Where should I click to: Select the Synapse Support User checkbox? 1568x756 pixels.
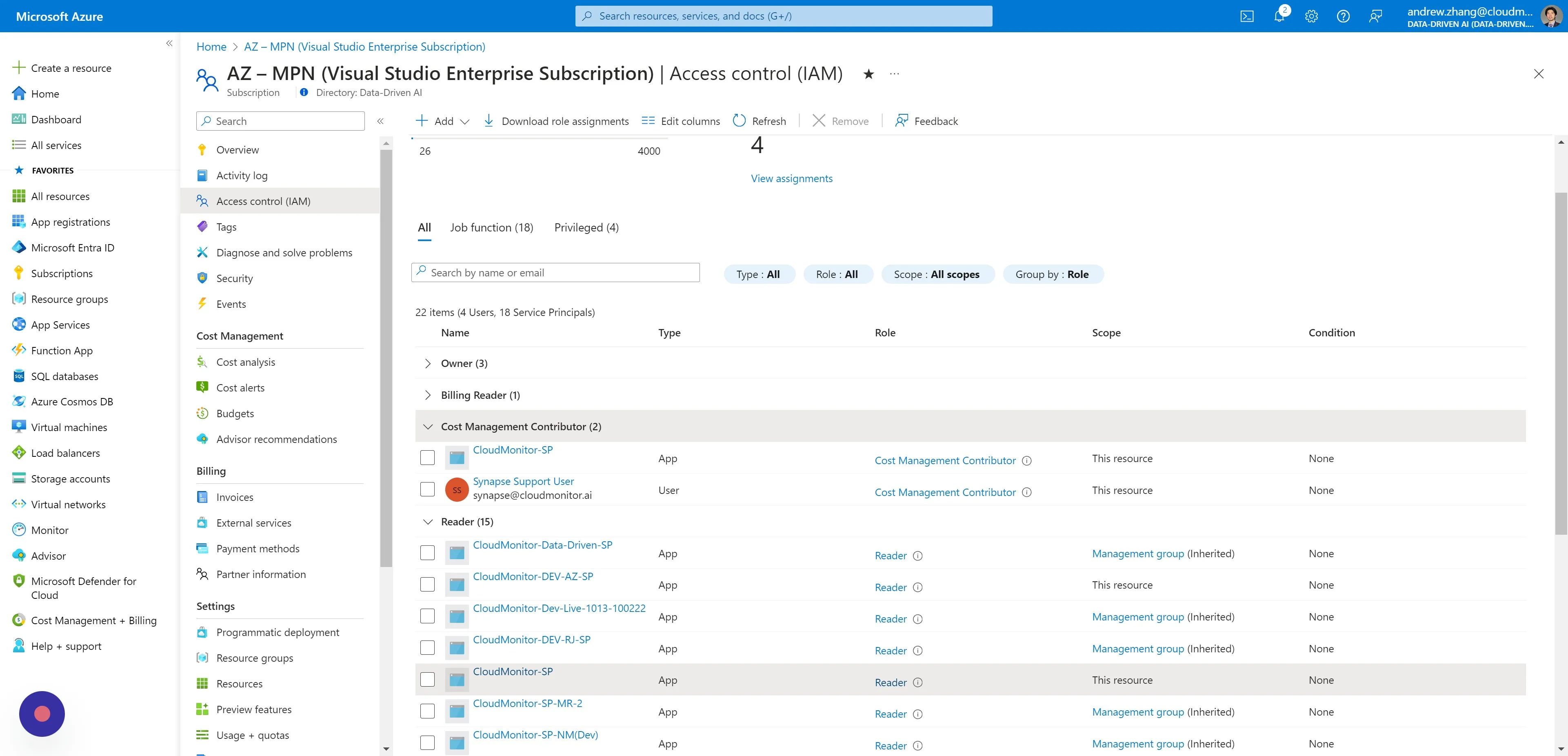(427, 489)
